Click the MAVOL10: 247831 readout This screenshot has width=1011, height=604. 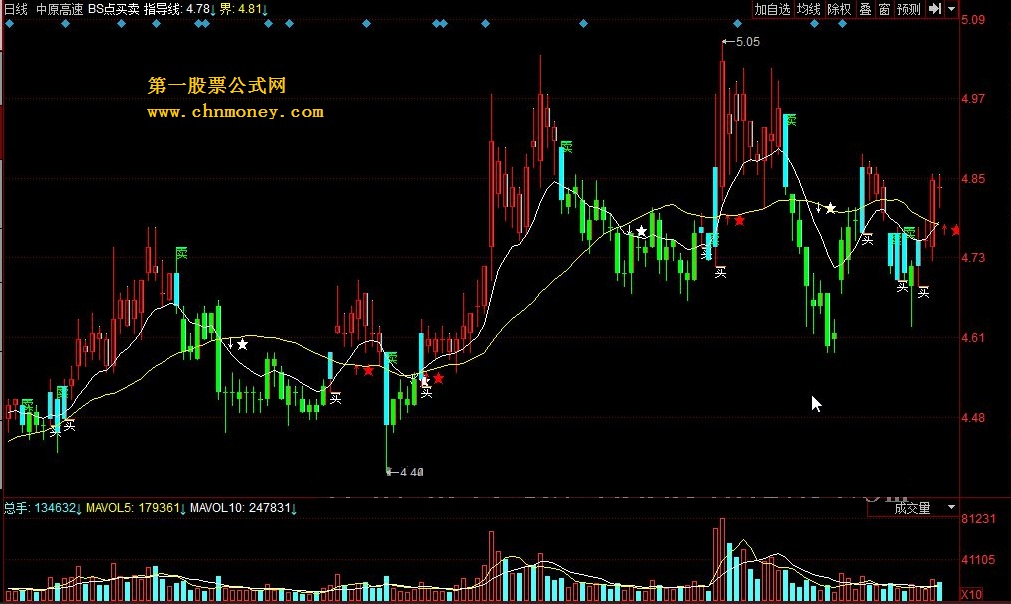[243, 508]
